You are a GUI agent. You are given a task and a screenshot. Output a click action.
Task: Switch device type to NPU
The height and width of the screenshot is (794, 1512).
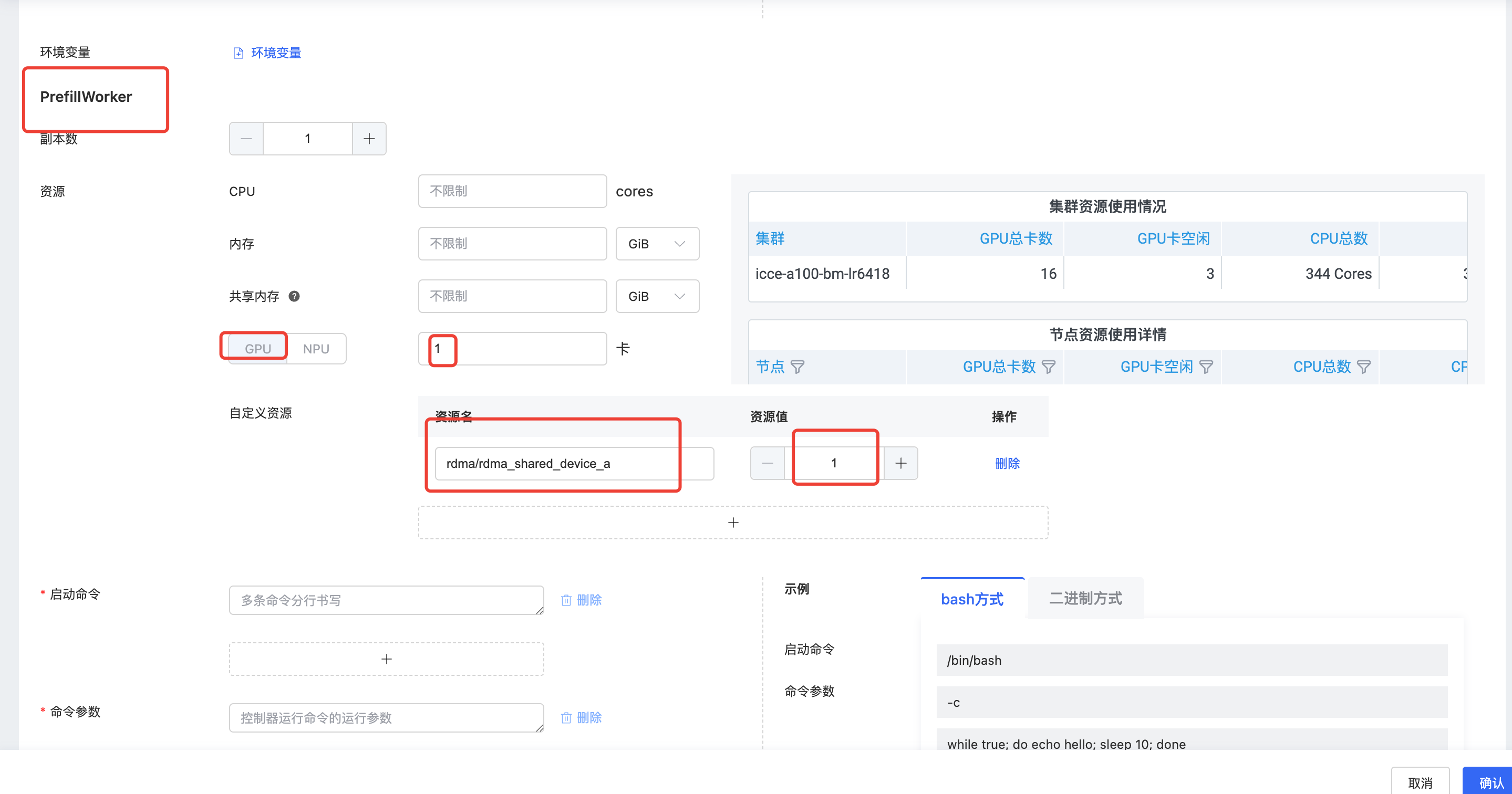(316, 349)
